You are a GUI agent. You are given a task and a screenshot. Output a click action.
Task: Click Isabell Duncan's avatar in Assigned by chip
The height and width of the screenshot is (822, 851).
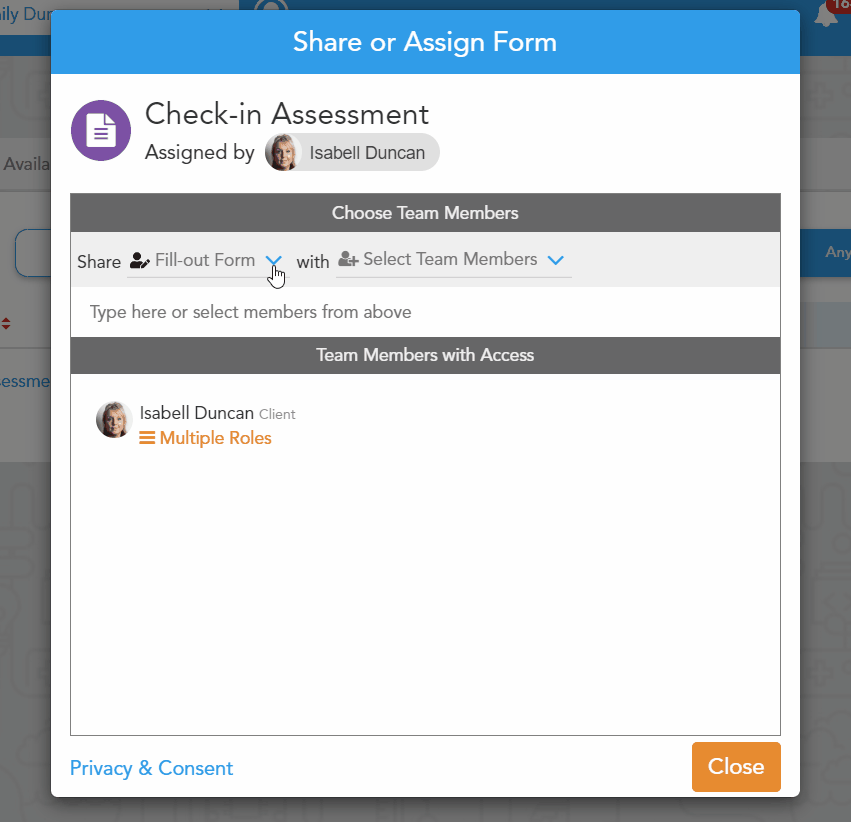coord(283,153)
